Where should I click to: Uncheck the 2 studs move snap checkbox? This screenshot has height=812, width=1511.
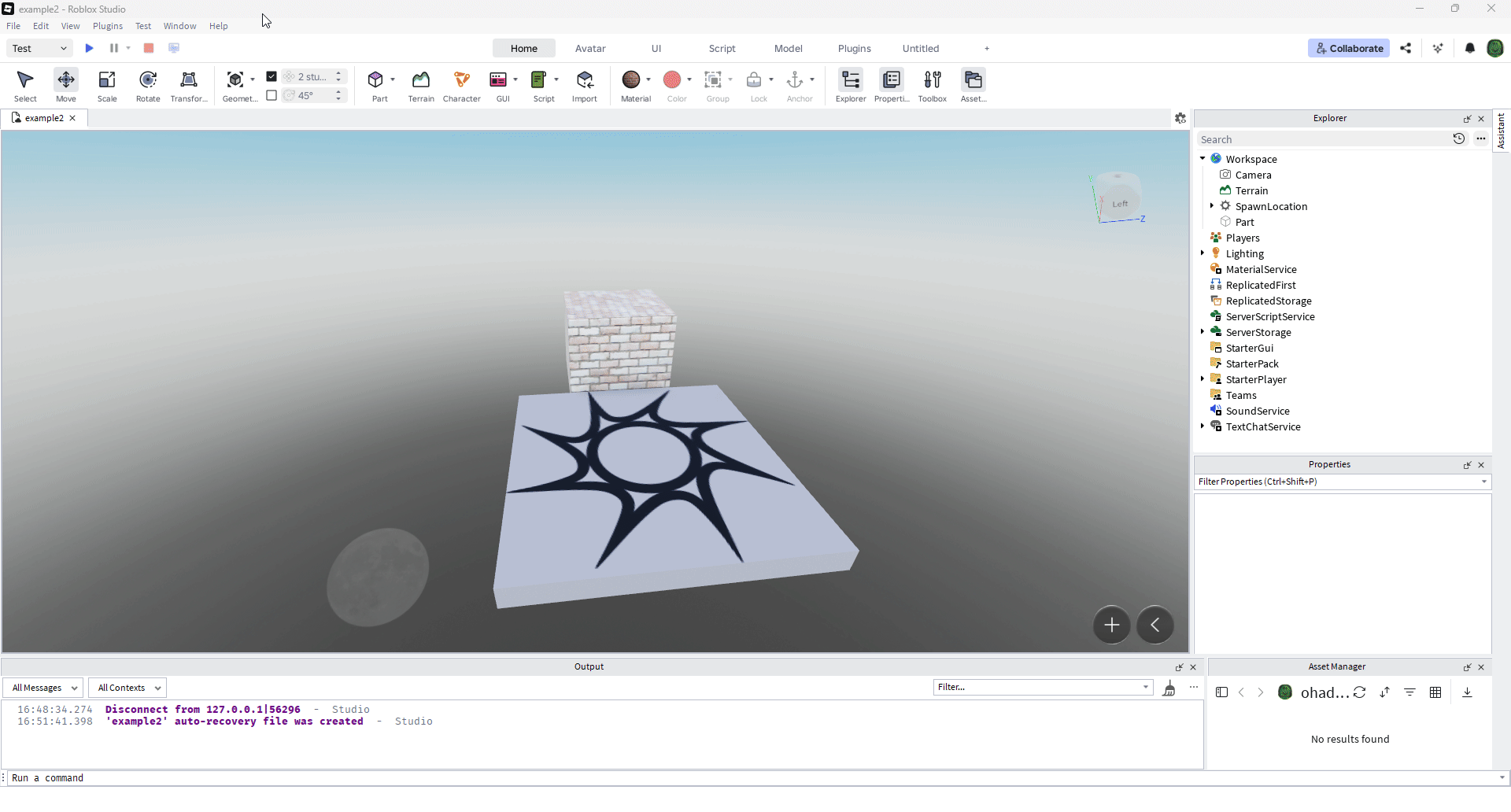[x=272, y=76]
